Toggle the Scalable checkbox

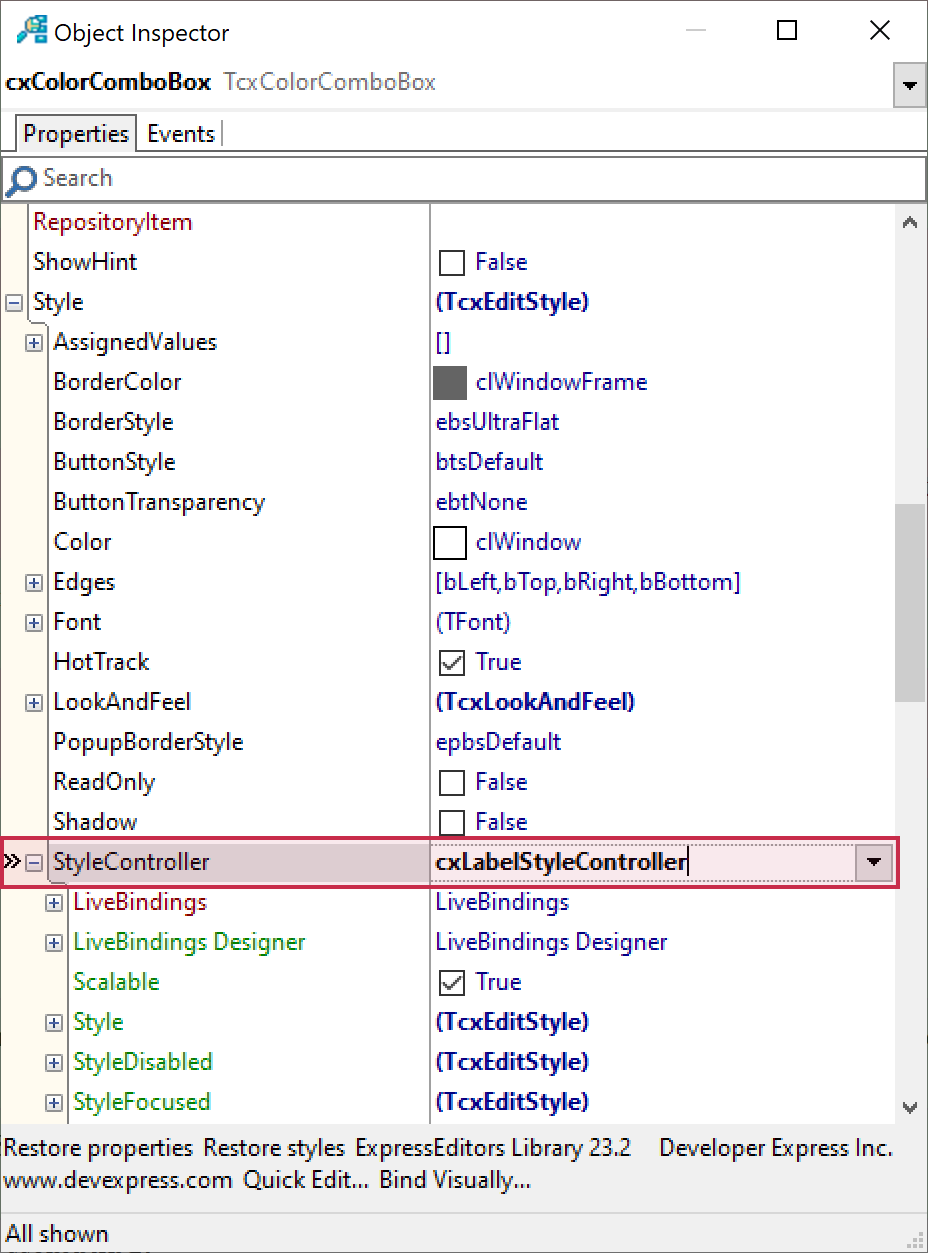452,982
